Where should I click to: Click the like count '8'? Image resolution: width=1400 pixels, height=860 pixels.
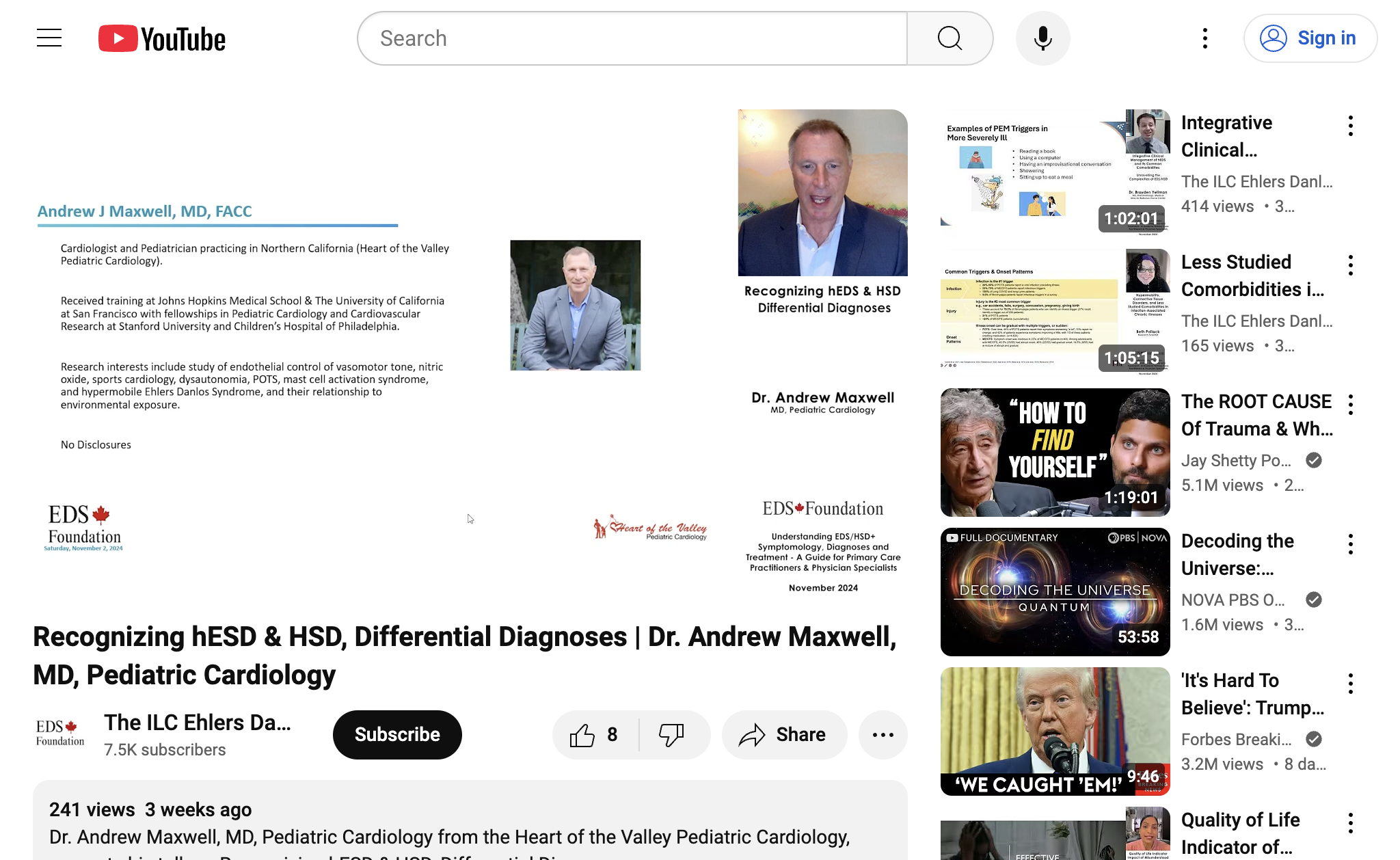pos(612,735)
